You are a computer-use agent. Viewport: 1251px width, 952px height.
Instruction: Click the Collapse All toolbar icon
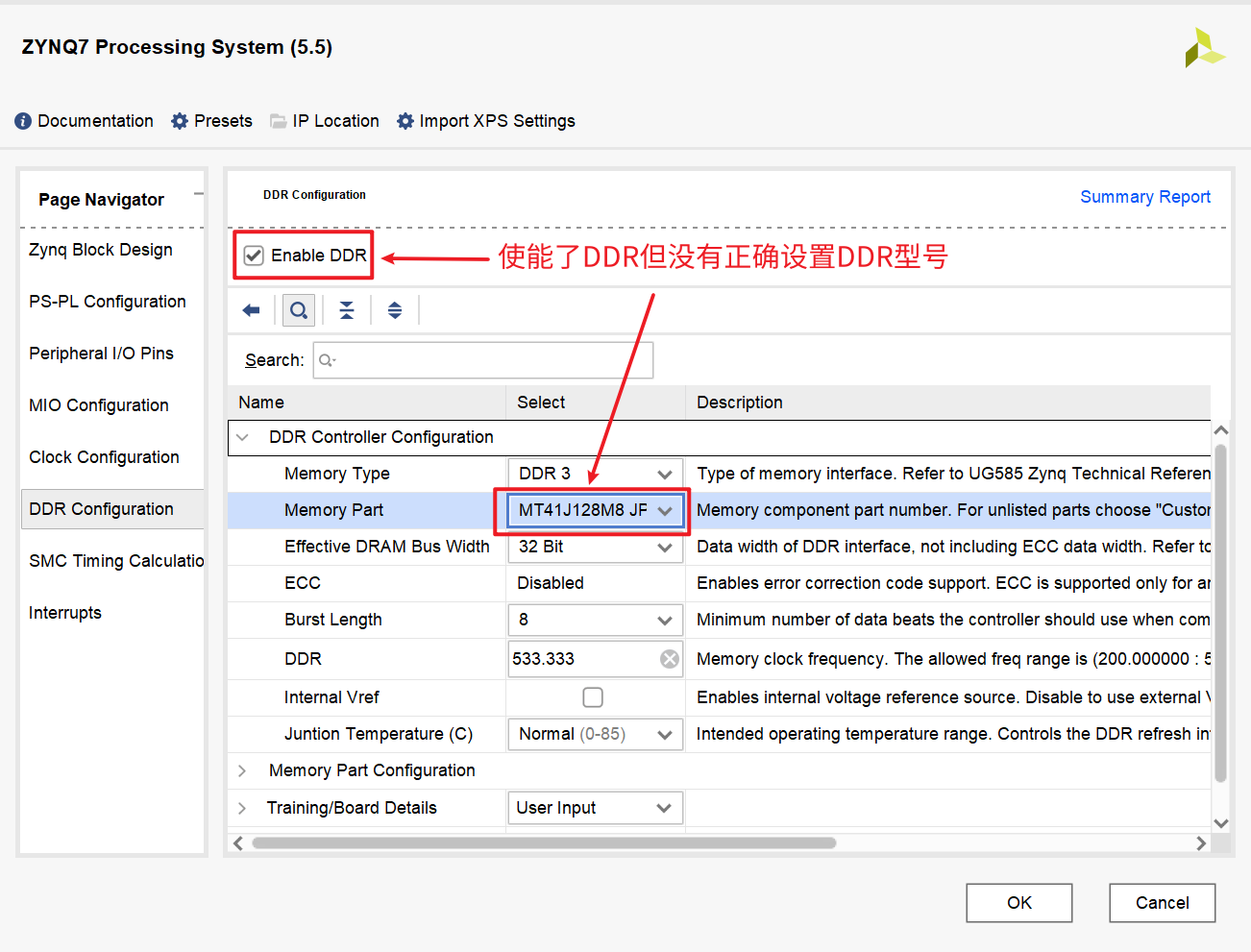pos(347,310)
